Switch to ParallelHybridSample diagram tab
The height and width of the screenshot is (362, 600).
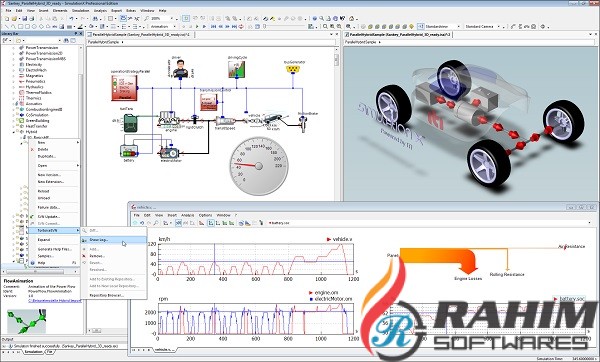tap(141, 34)
